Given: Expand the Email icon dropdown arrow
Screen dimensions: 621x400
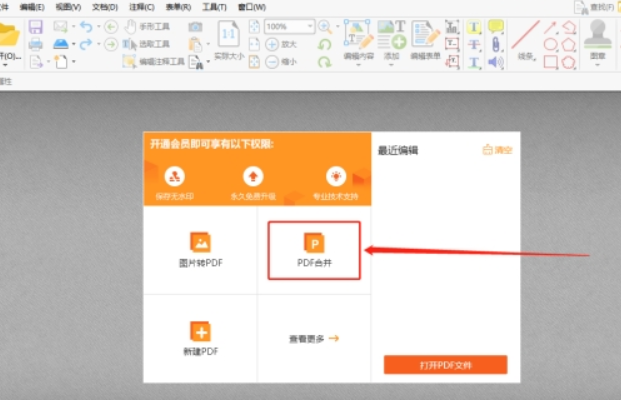Looking at the screenshot, I should 73,27.
